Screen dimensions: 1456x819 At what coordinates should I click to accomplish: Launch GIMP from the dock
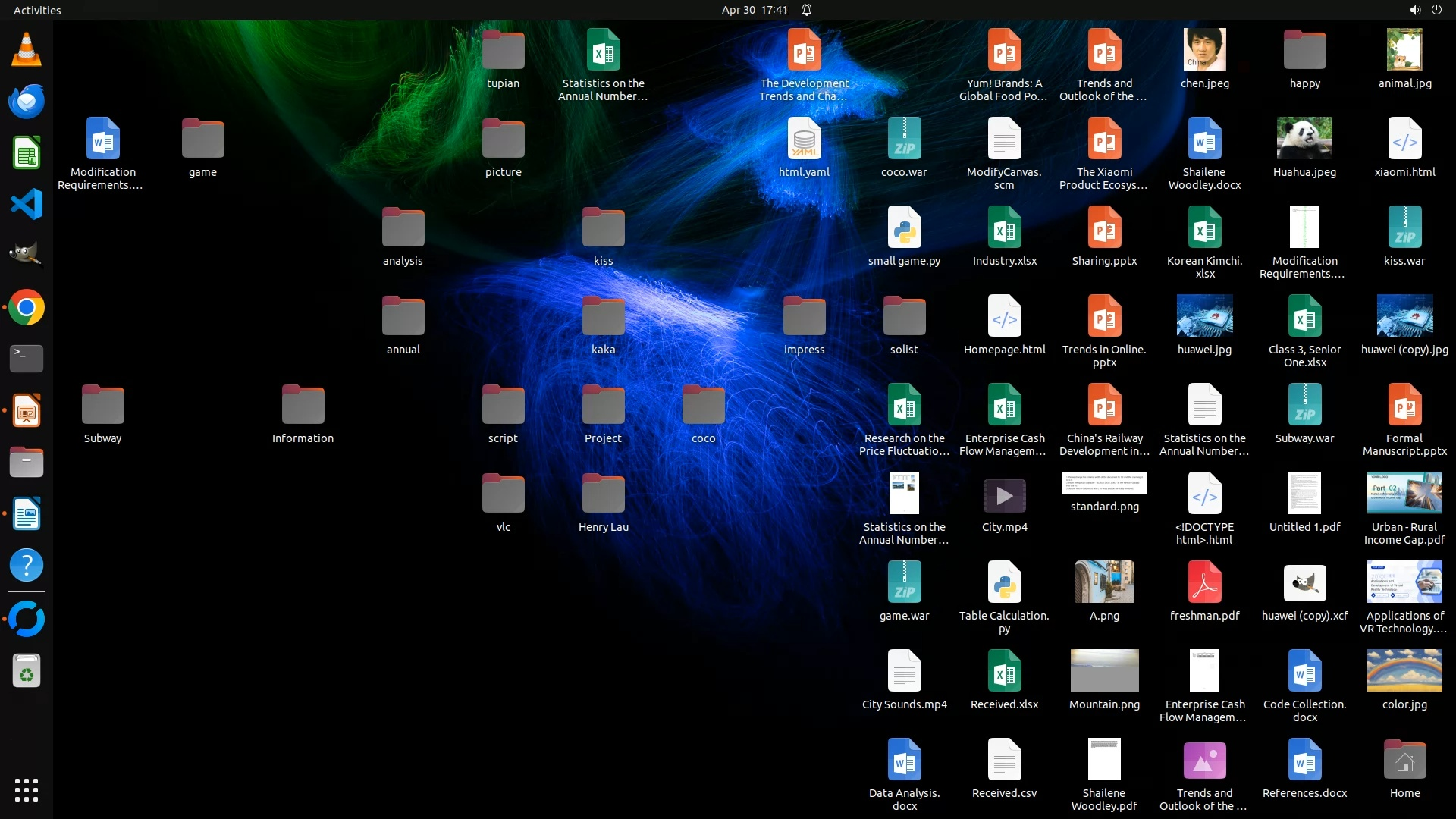tap(27, 256)
